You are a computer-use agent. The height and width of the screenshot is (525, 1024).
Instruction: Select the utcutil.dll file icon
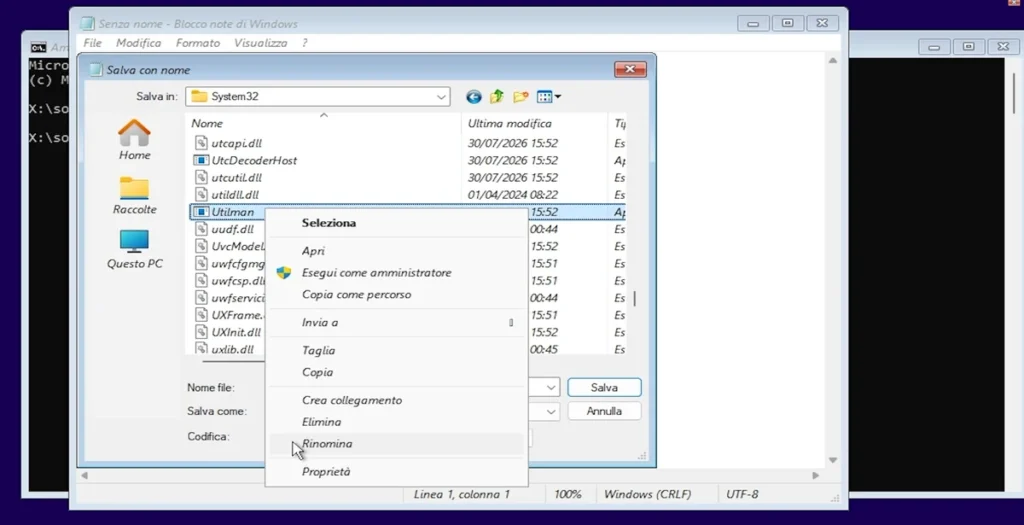pyautogui.click(x=201, y=177)
